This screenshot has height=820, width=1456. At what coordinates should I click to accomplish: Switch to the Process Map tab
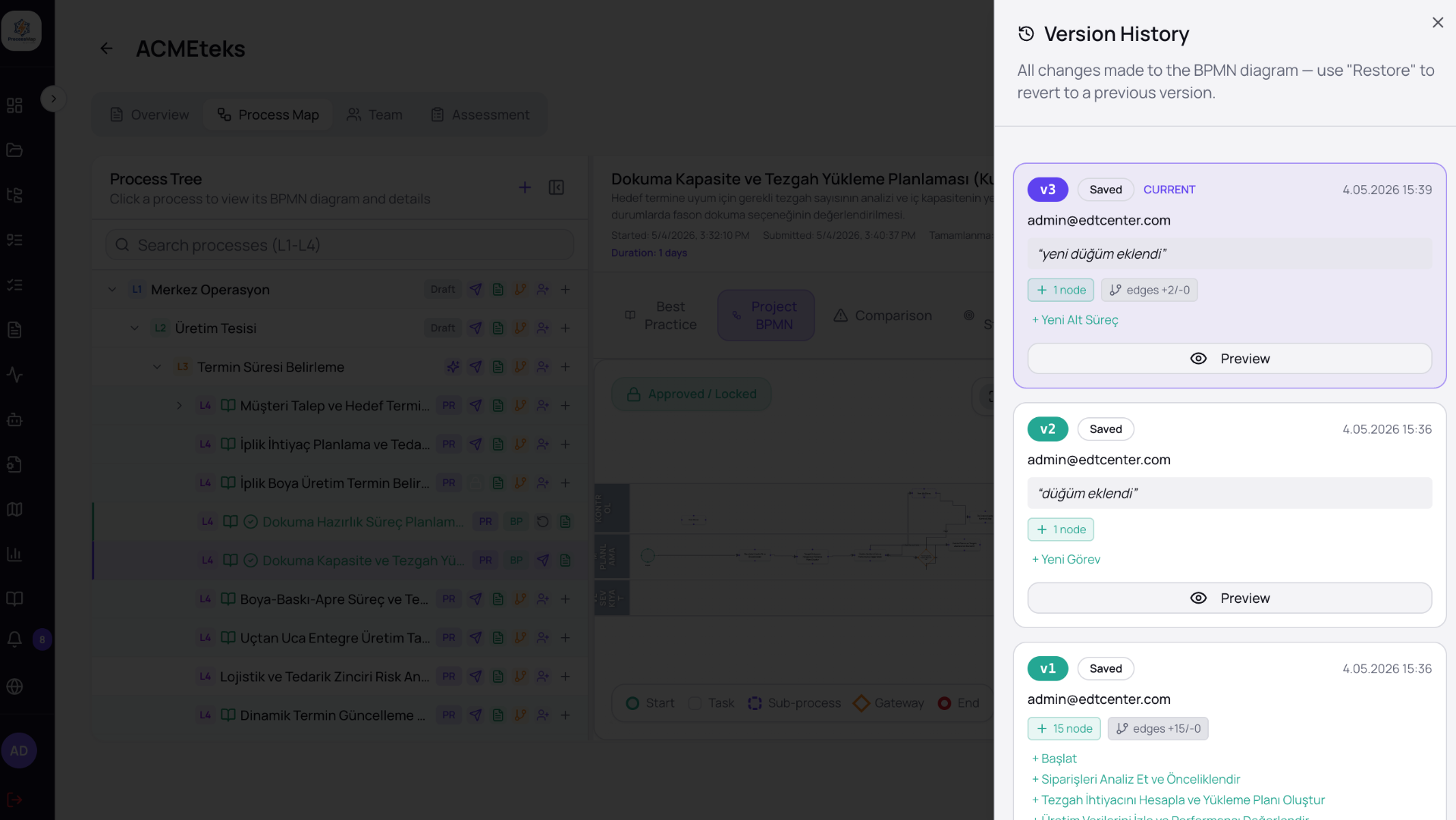[268, 115]
